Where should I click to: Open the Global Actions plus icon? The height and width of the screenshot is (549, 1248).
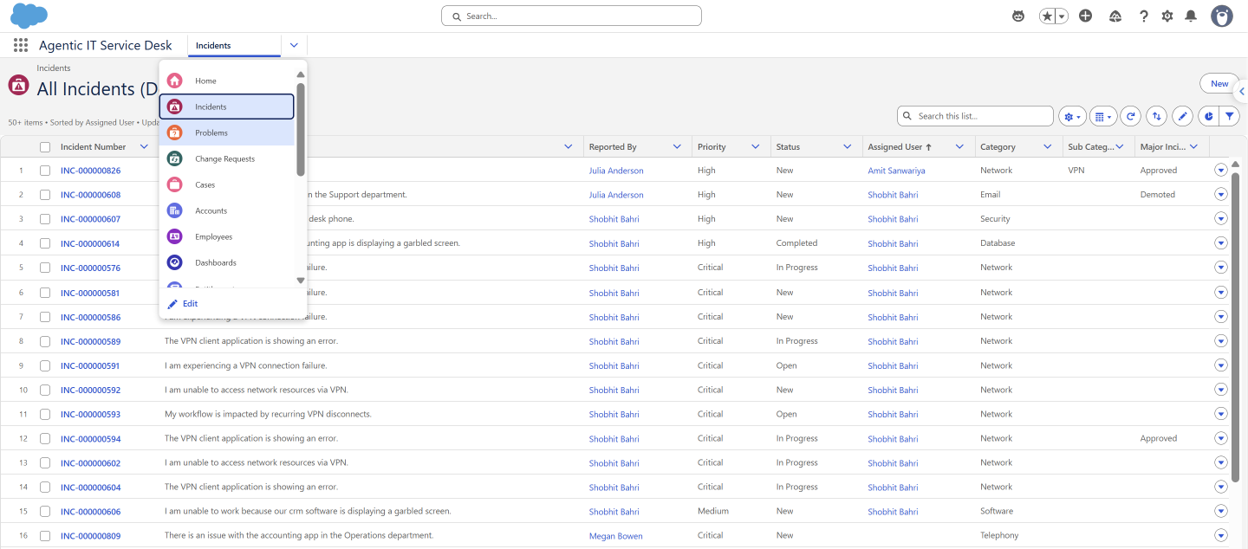point(1086,16)
